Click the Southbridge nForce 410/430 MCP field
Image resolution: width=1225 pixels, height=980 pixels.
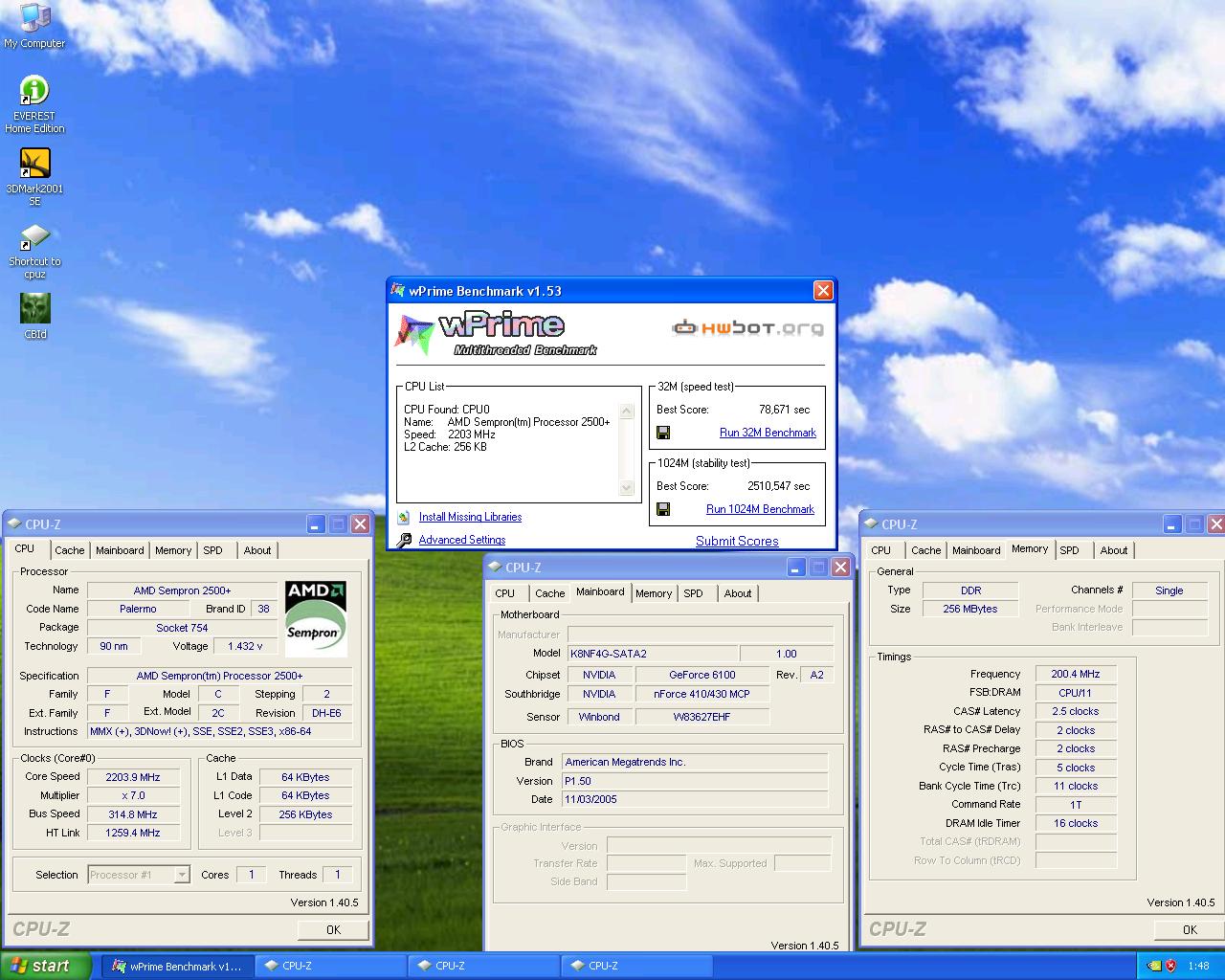point(702,694)
